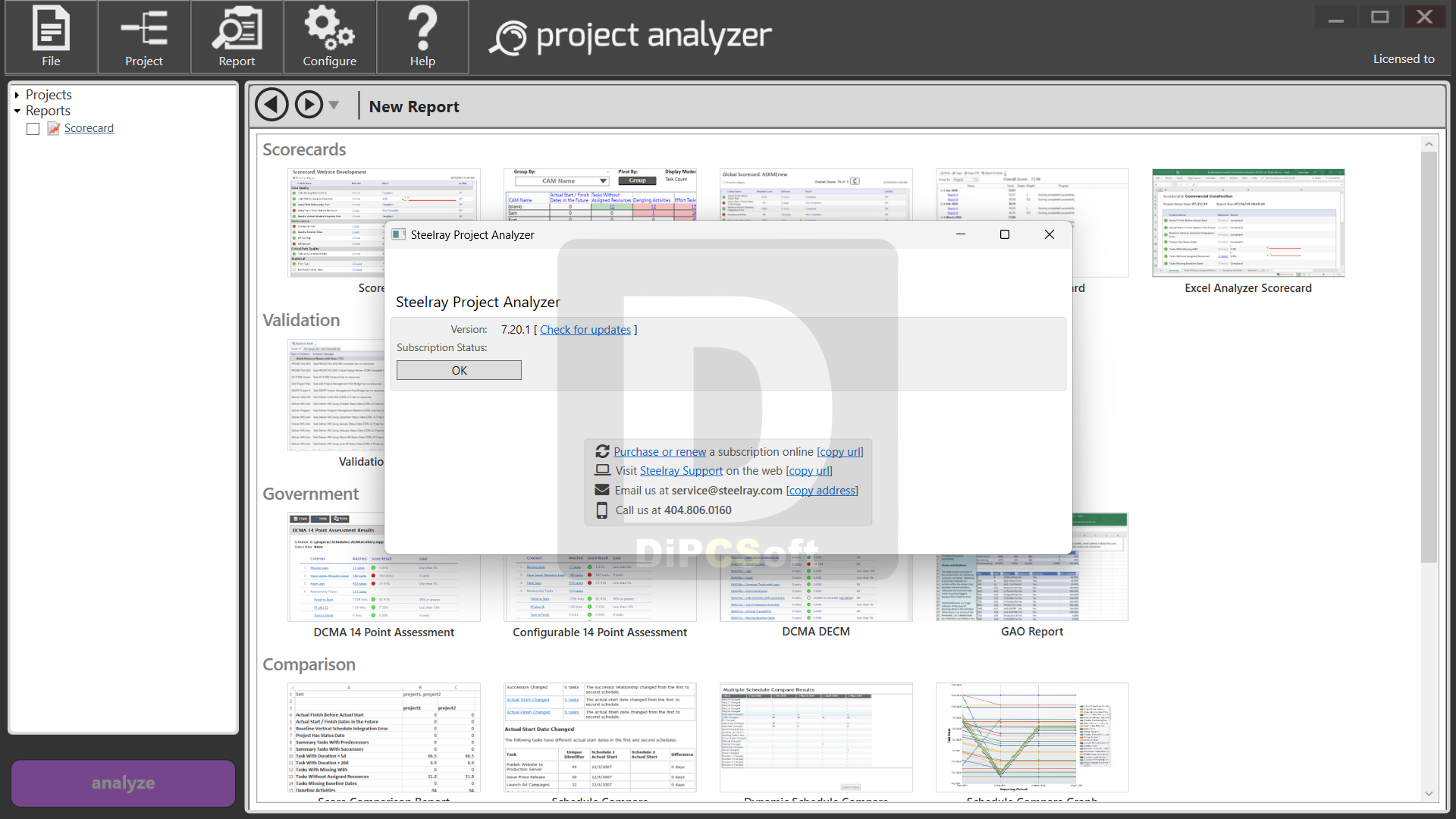Select the Schedule Compare Graph thumbnail
Viewport: 1456px width, 819px height.
pos(1032,737)
